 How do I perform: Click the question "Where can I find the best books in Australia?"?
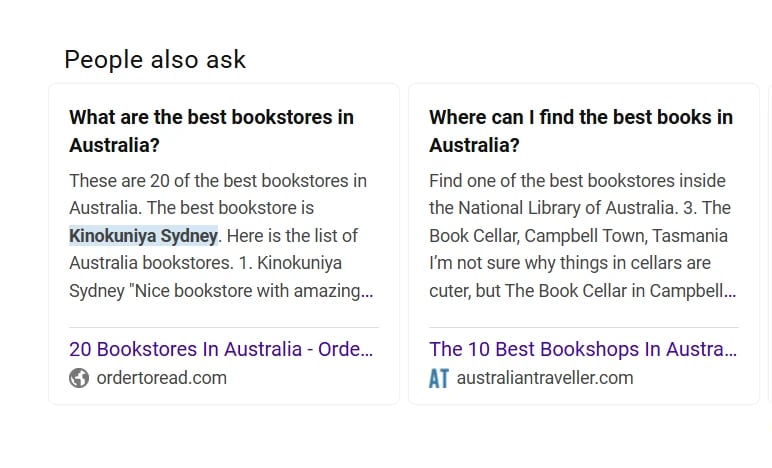point(580,131)
